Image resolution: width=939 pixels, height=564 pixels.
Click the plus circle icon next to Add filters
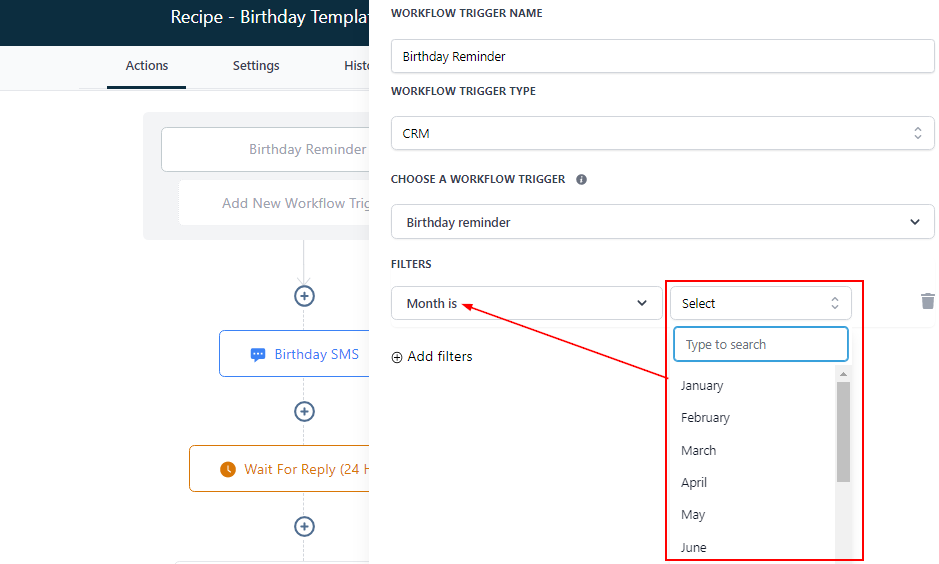click(x=397, y=357)
